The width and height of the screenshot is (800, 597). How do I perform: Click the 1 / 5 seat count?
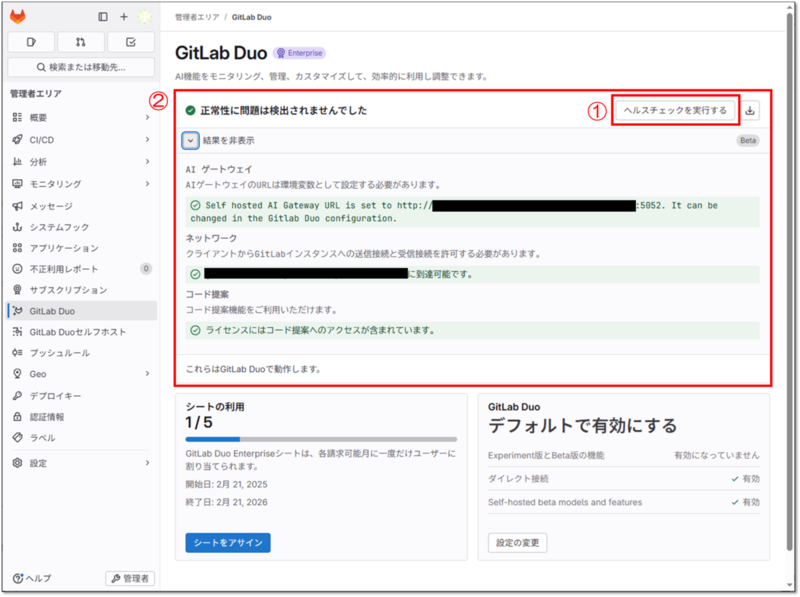[x=199, y=422]
